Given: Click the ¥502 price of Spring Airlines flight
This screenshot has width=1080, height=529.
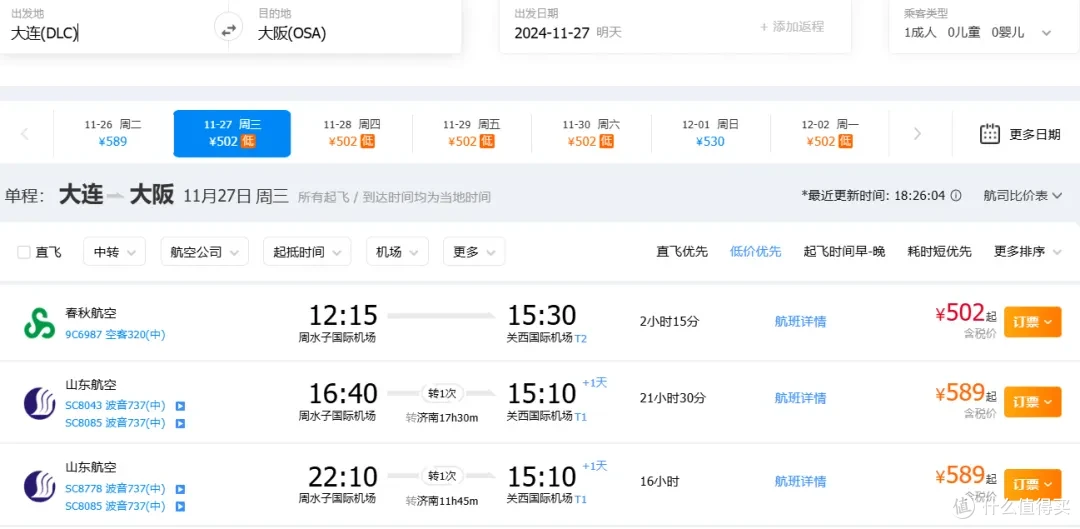Looking at the screenshot, I should (x=960, y=313).
